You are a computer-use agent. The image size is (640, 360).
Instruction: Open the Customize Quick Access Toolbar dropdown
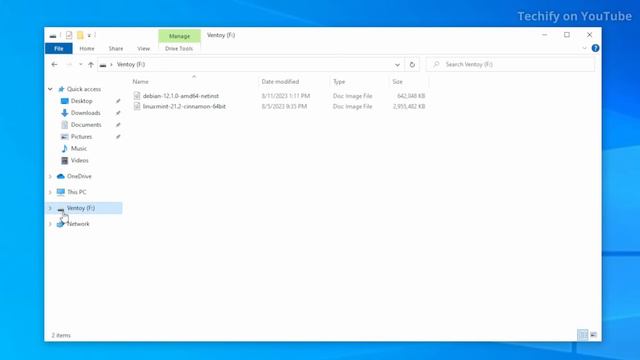click(x=89, y=36)
